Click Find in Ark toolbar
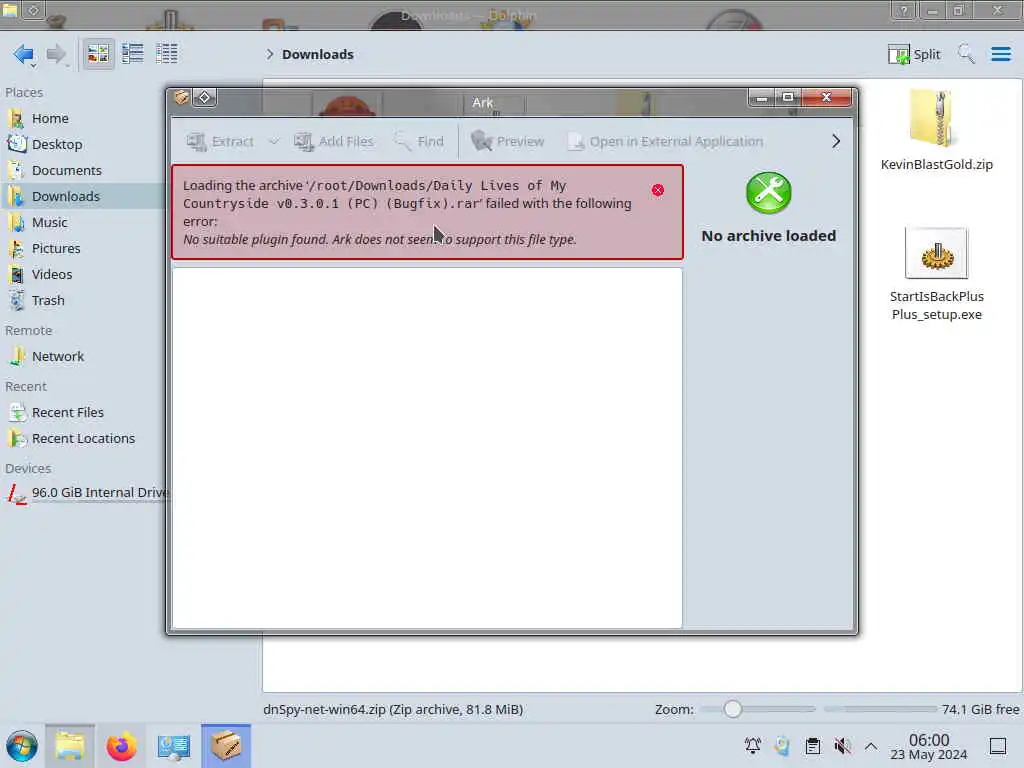Image resolution: width=1024 pixels, height=768 pixels. [419, 141]
